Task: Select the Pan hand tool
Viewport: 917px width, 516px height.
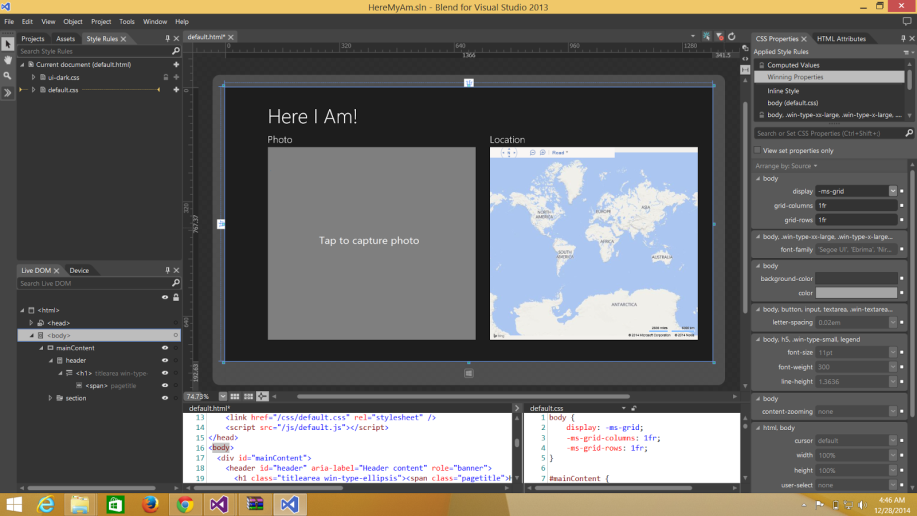Action: [8, 60]
